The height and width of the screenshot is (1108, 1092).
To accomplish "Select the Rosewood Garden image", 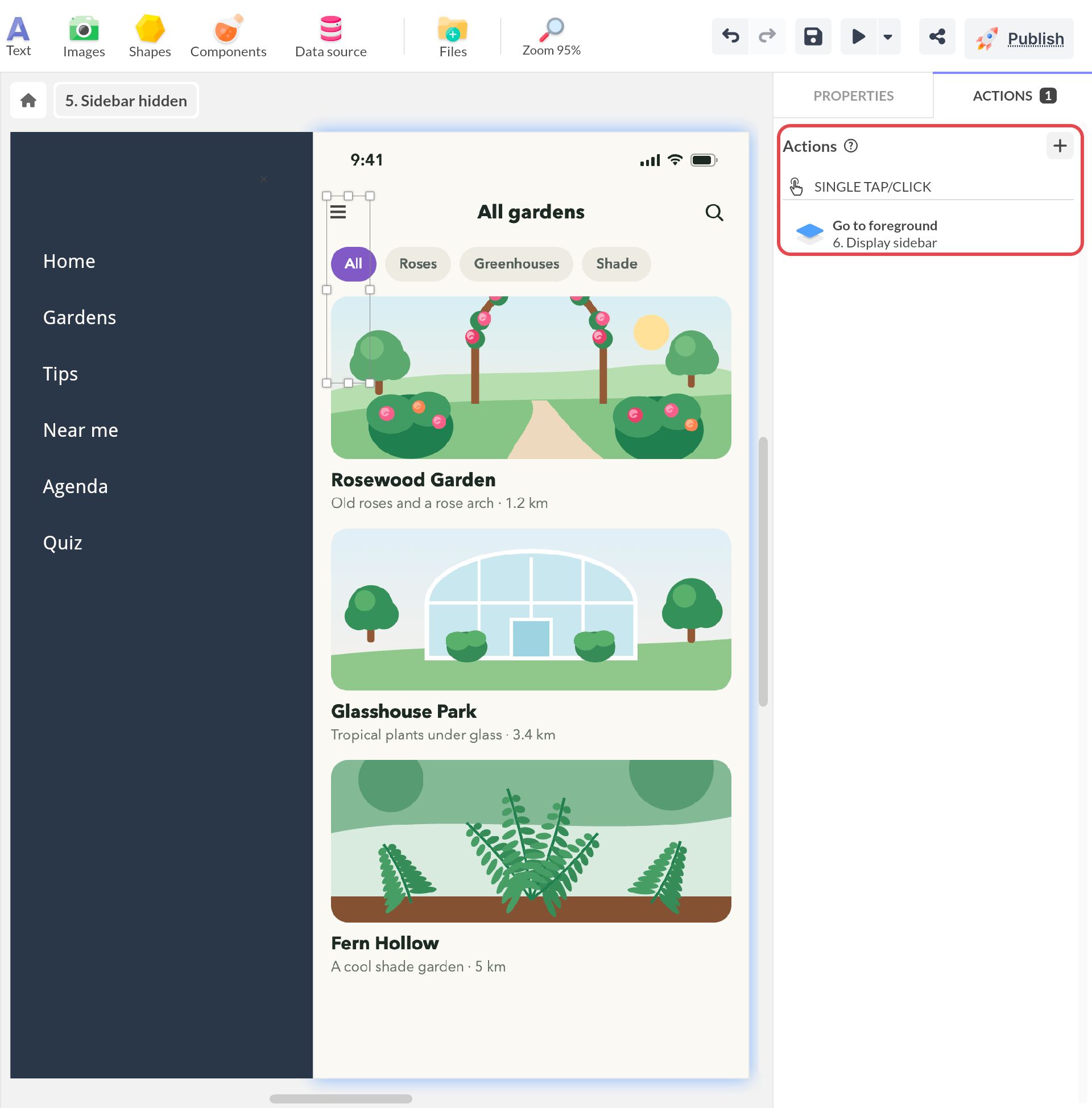I will pyautogui.click(x=531, y=377).
